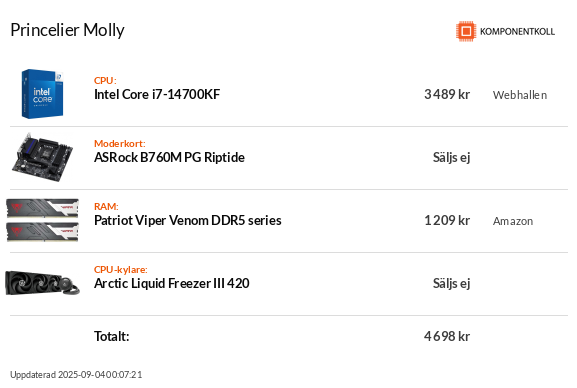Select the Patriot Viper RAM sticks image
Viewport: 577px width, 388px height.
[42, 220]
